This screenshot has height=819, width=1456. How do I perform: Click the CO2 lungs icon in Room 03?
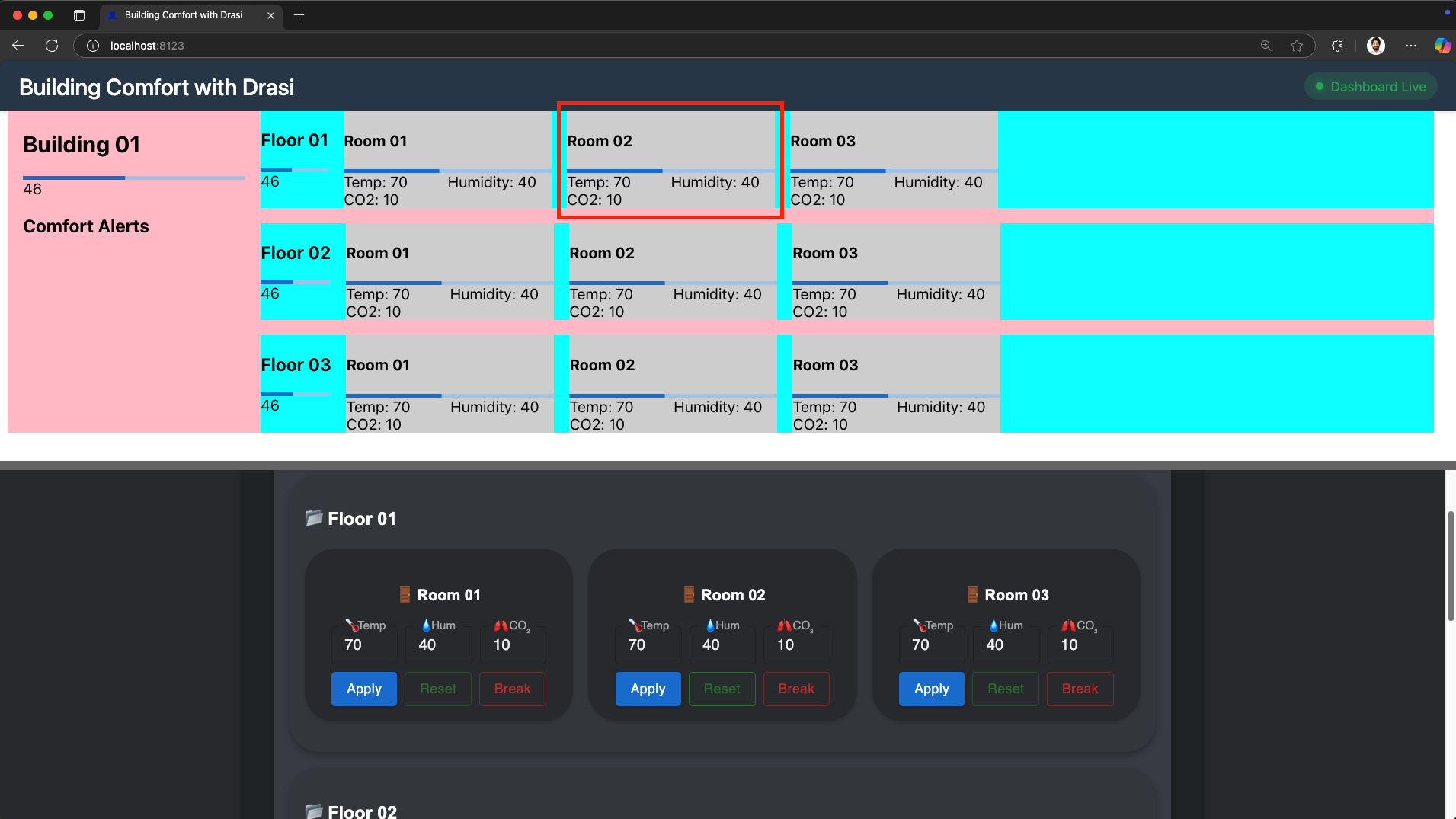[1068, 625]
